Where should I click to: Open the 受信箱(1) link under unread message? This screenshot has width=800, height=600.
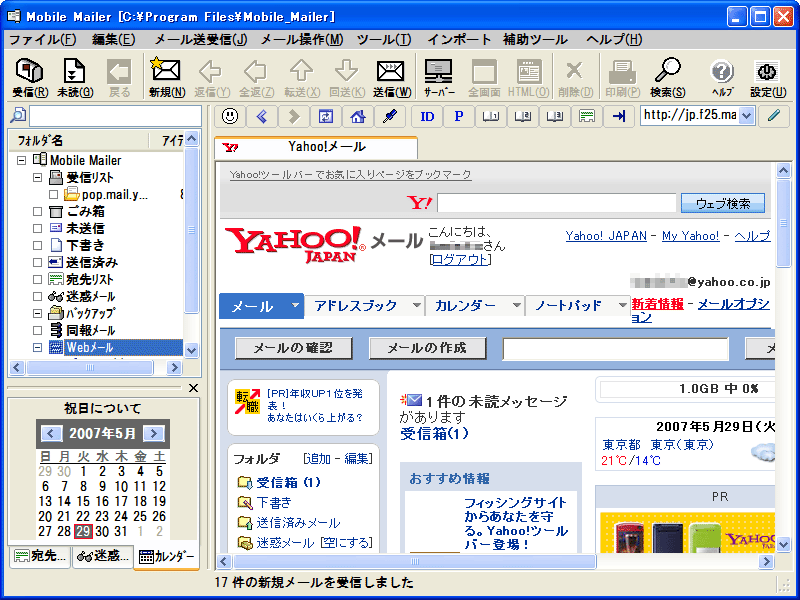tap(434, 434)
